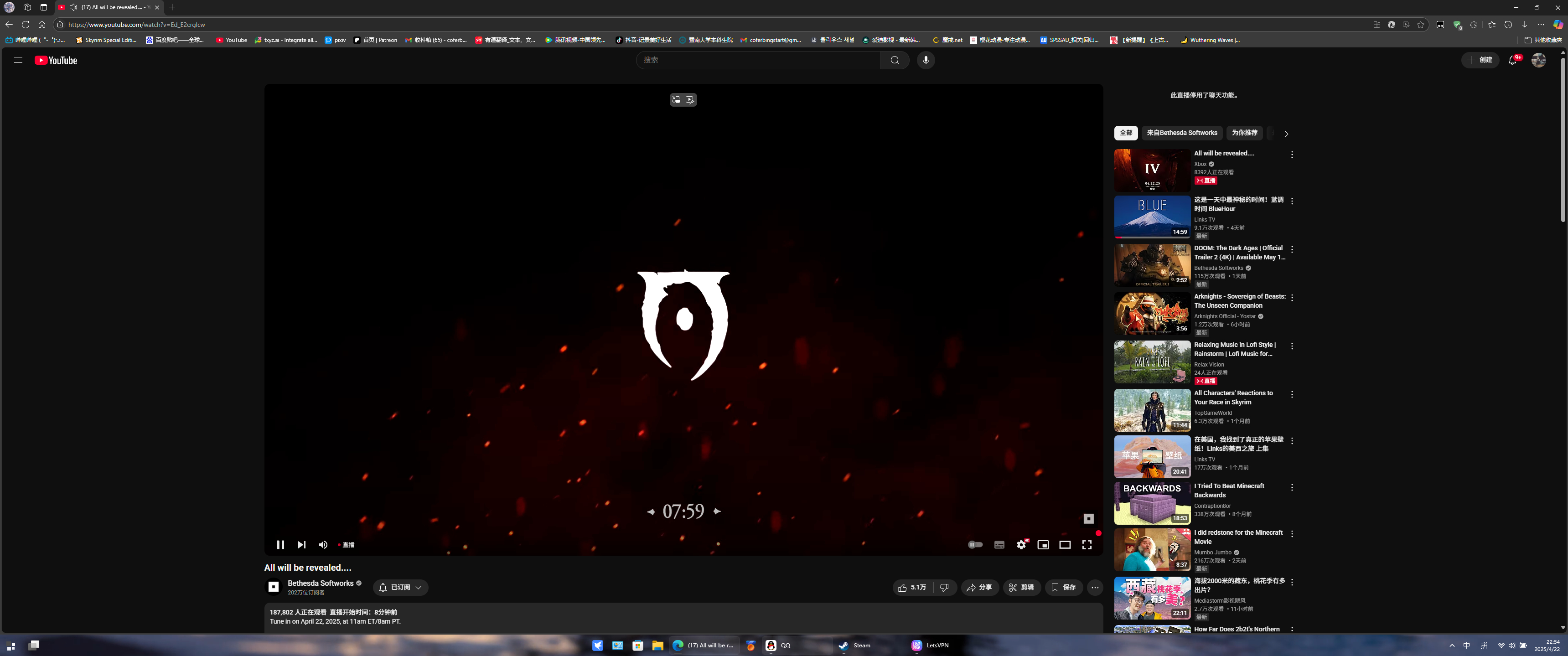This screenshot has width=1568, height=656.
Task: Go back in the browser
Action: pyautogui.click(x=9, y=24)
